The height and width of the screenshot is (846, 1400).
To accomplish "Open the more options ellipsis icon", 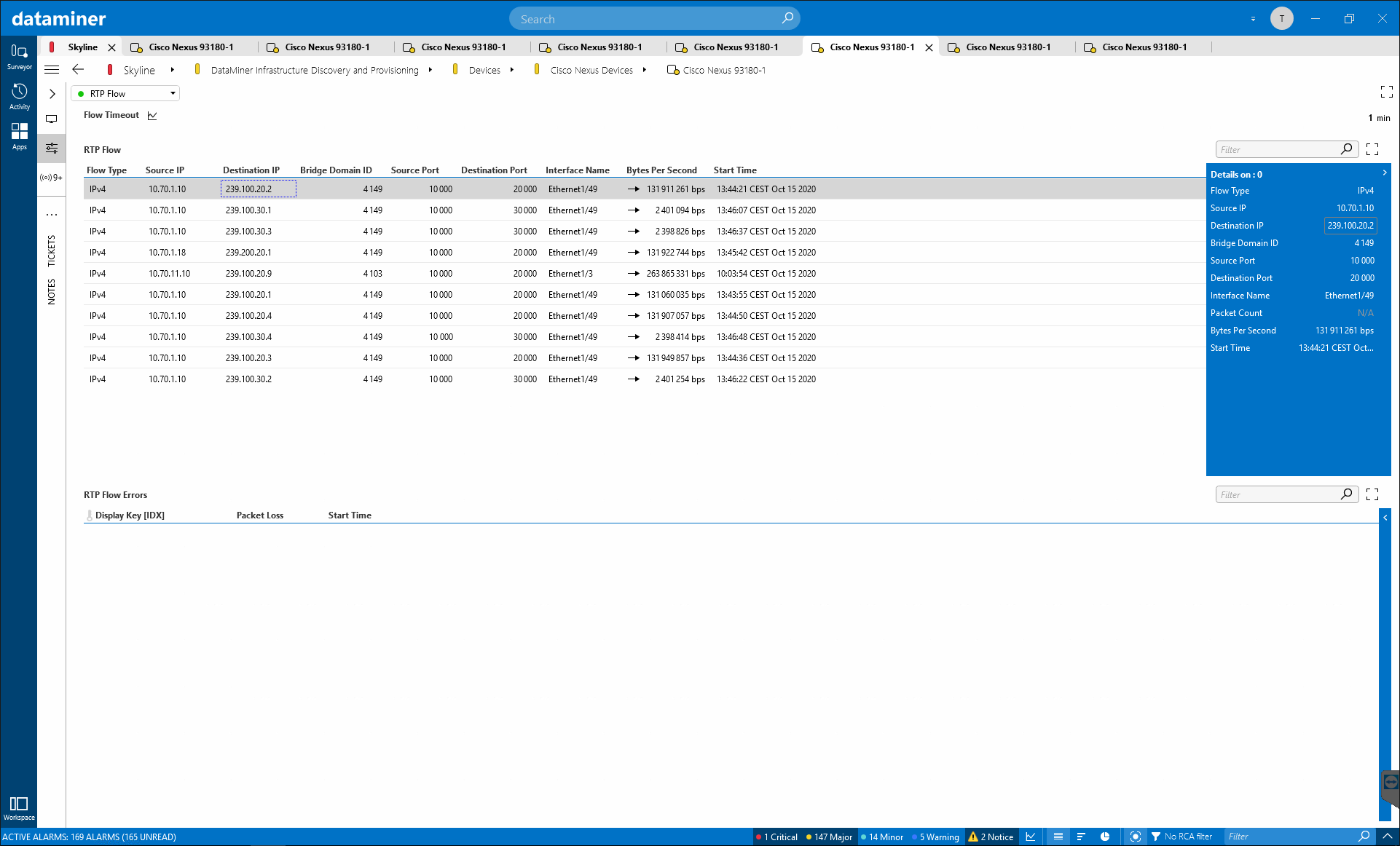I will click(x=52, y=215).
